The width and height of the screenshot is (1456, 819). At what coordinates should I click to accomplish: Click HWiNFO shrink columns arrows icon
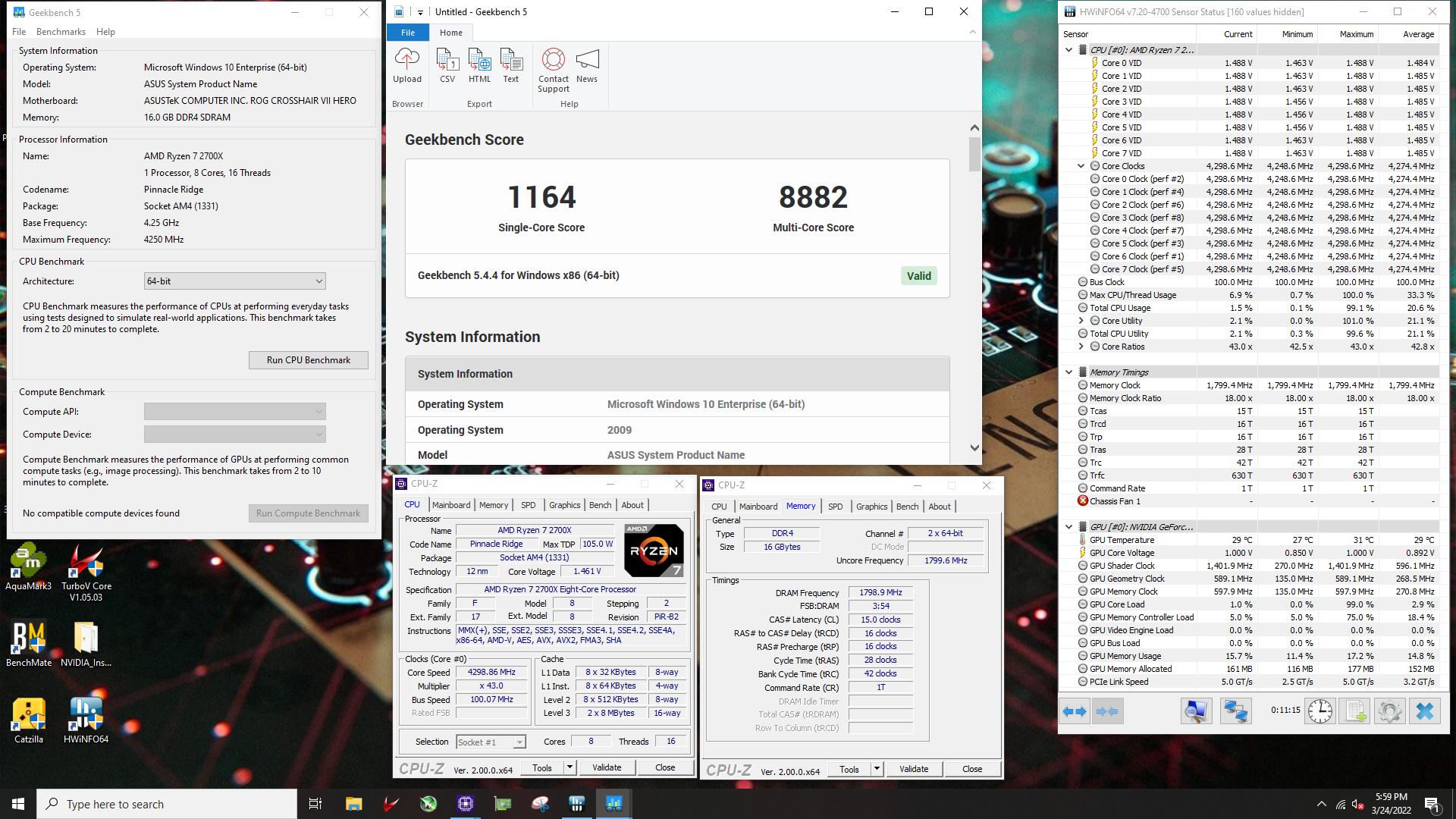click(1107, 711)
